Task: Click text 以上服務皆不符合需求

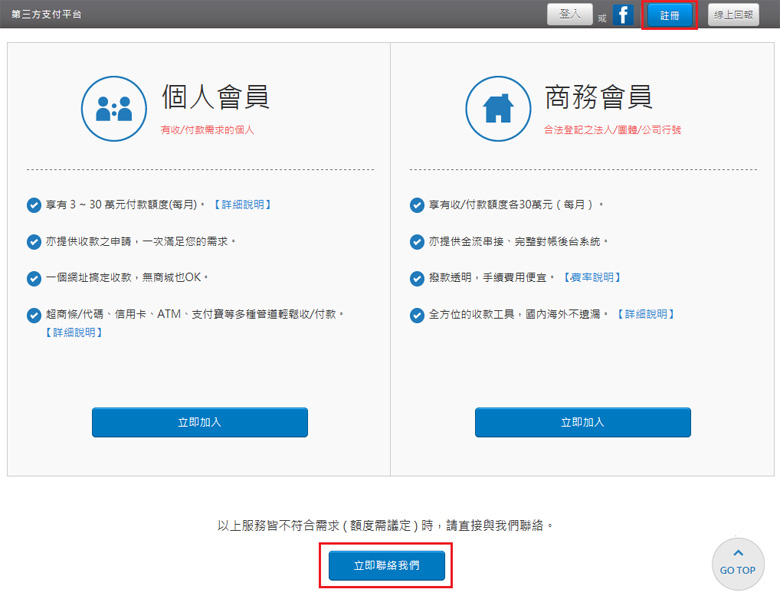Action: click(x=279, y=525)
